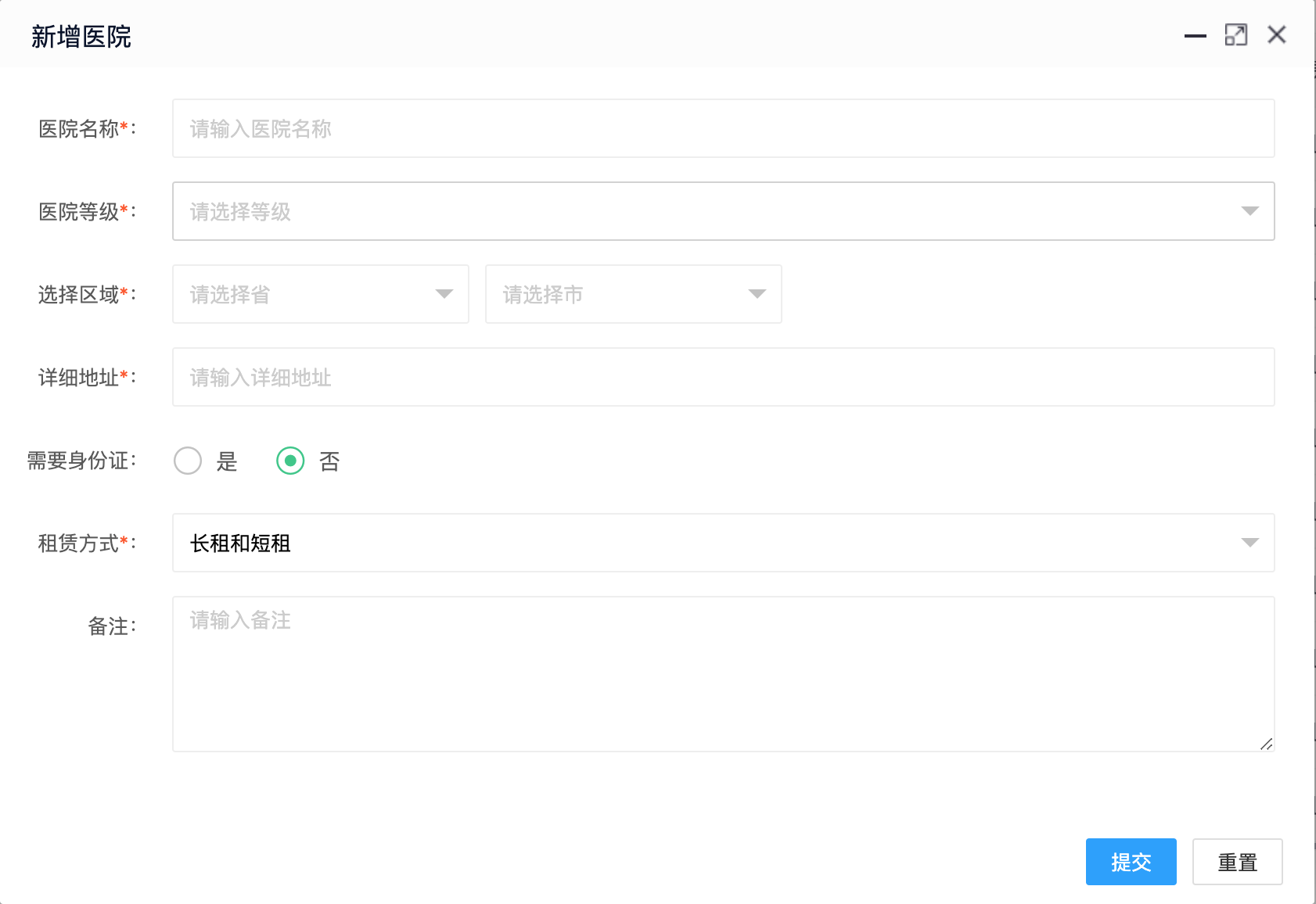Open the 医院等级 dropdown
Viewport: 1316px width, 904px height.
click(x=724, y=211)
